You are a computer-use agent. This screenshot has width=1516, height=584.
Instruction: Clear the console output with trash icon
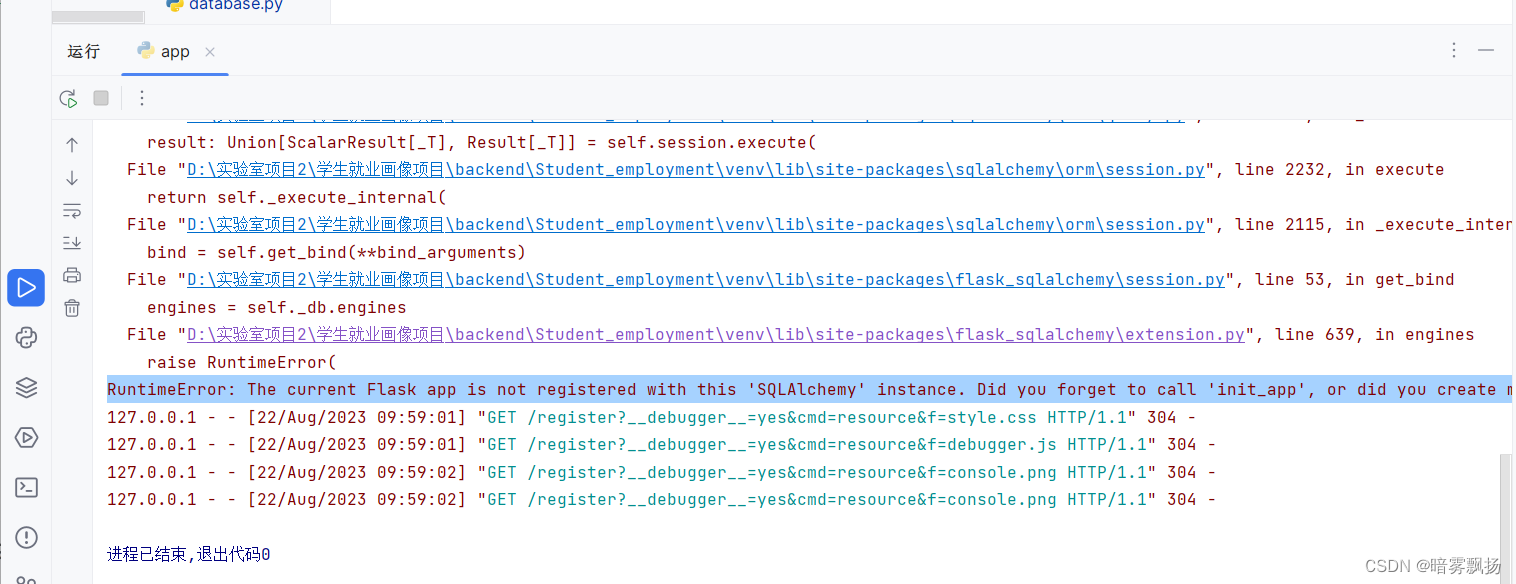click(71, 307)
